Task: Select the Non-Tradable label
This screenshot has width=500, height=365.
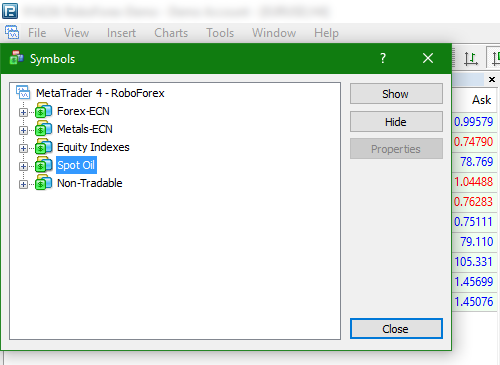Action: [90, 183]
